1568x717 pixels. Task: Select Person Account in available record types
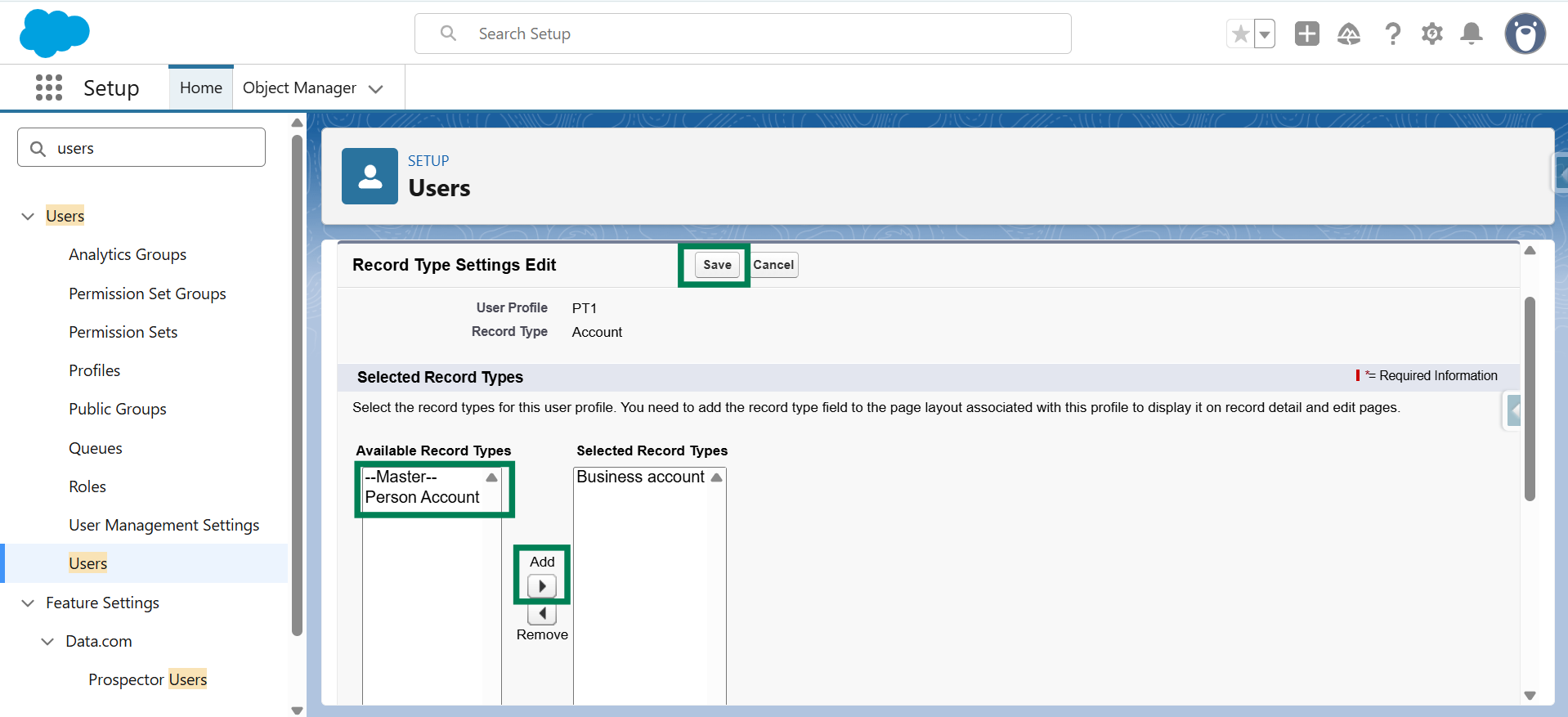422,497
